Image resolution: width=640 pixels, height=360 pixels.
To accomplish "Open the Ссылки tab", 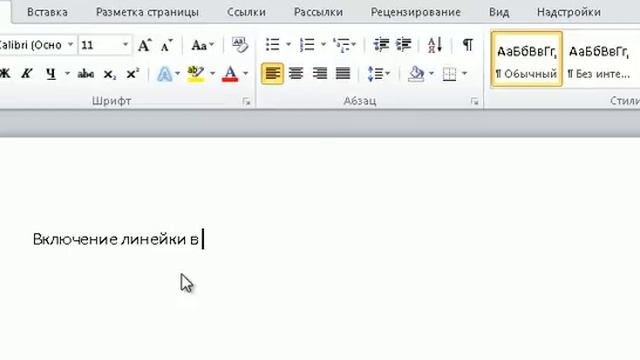I will click(x=247, y=12).
